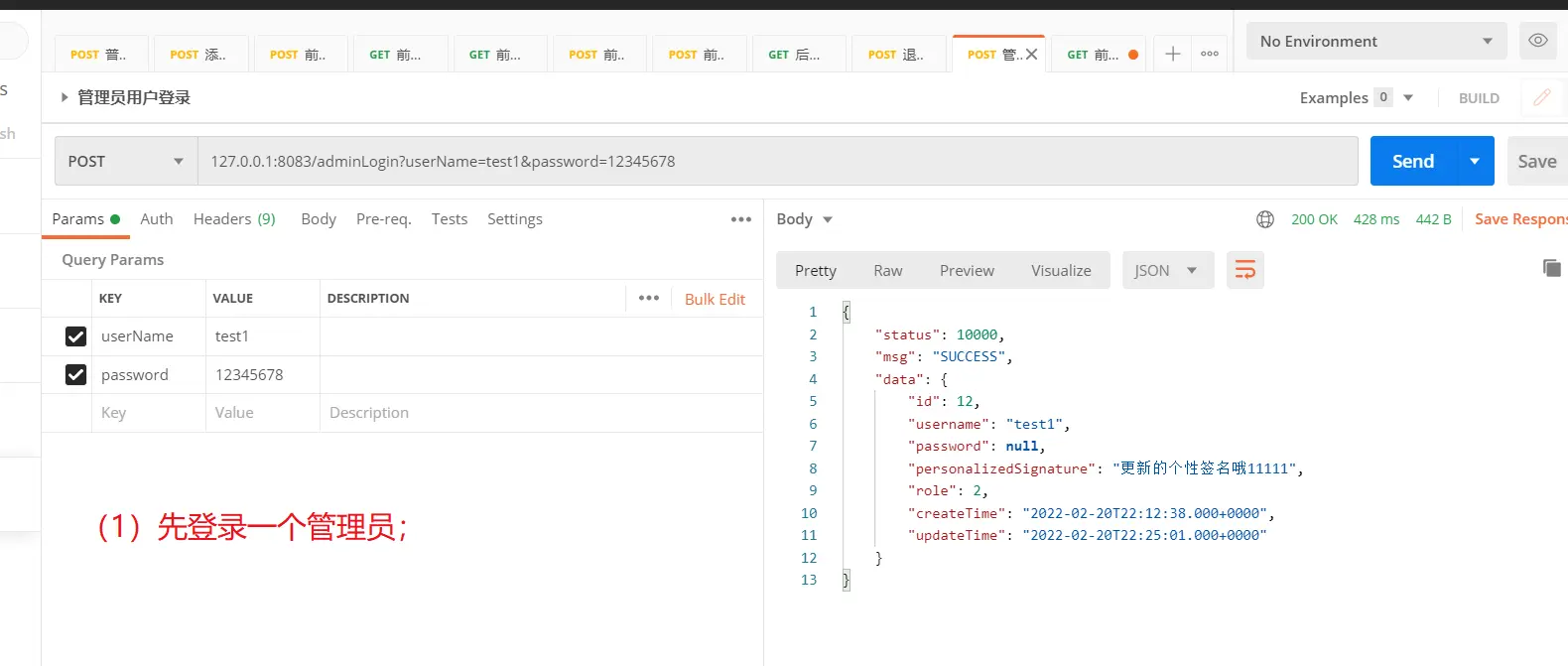The width and height of the screenshot is (1568, 666).
Task: Open the No Environment dropdown
Action: tap(1375, 41)
